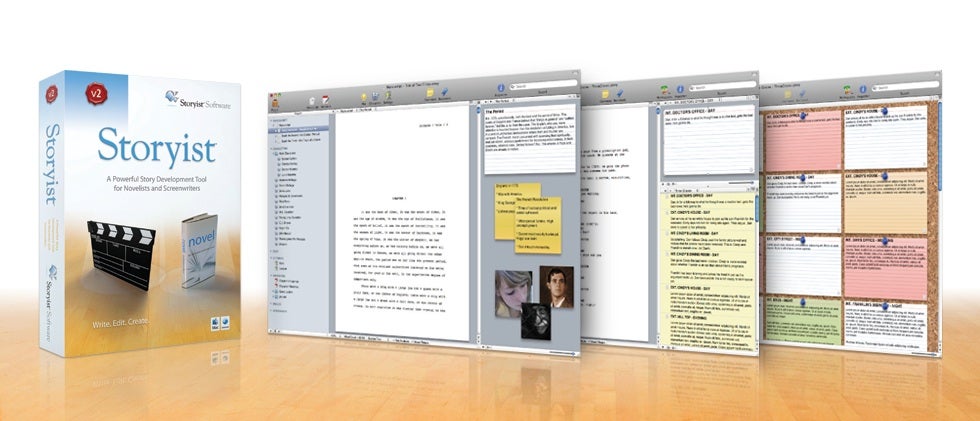Select the photo of the blonde woman

[x=514, y=294]
